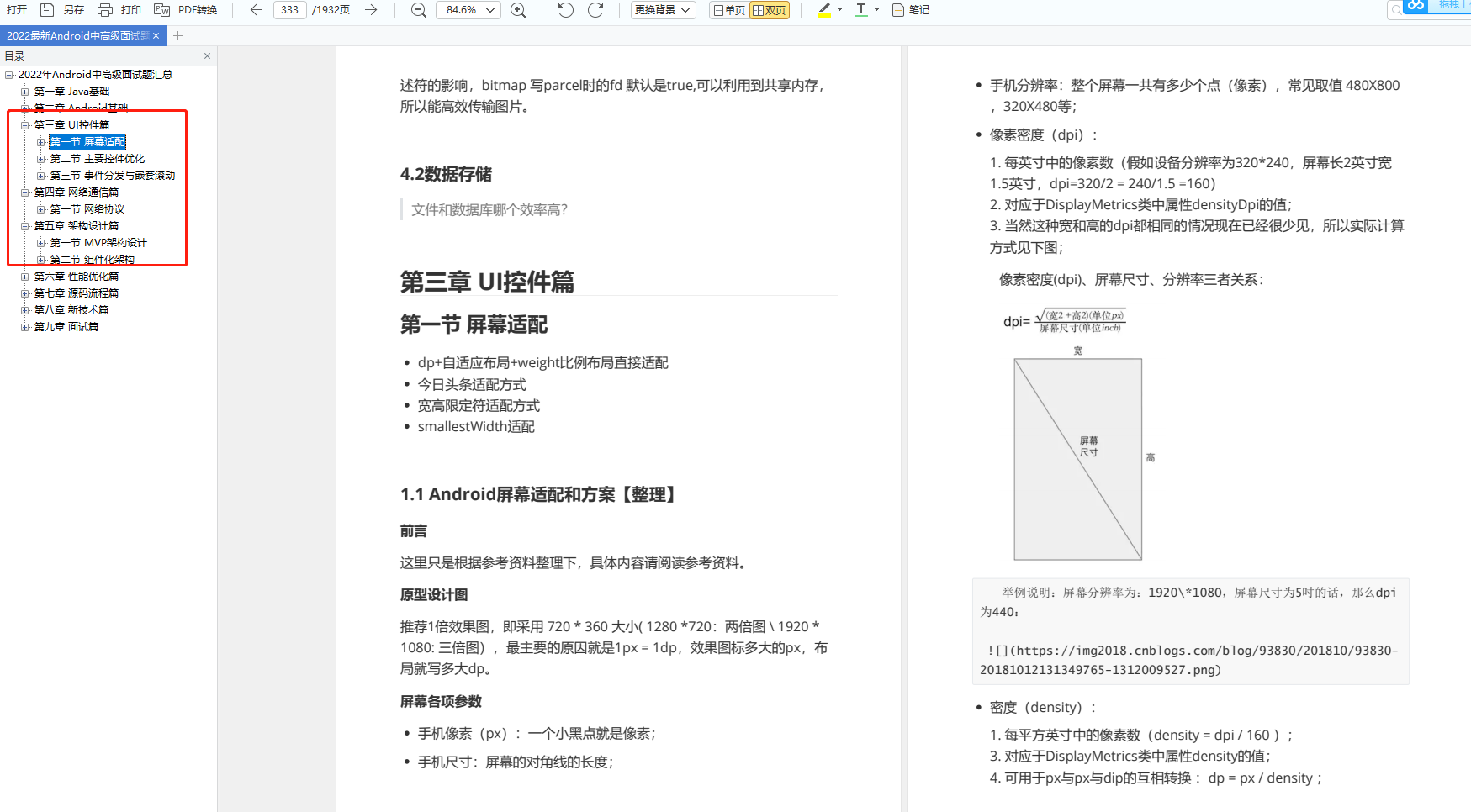The height and width of the screenshot is (812, 1471).
Task: Open outline entry 第五章 架构设计篇
Action: point(77,226)
